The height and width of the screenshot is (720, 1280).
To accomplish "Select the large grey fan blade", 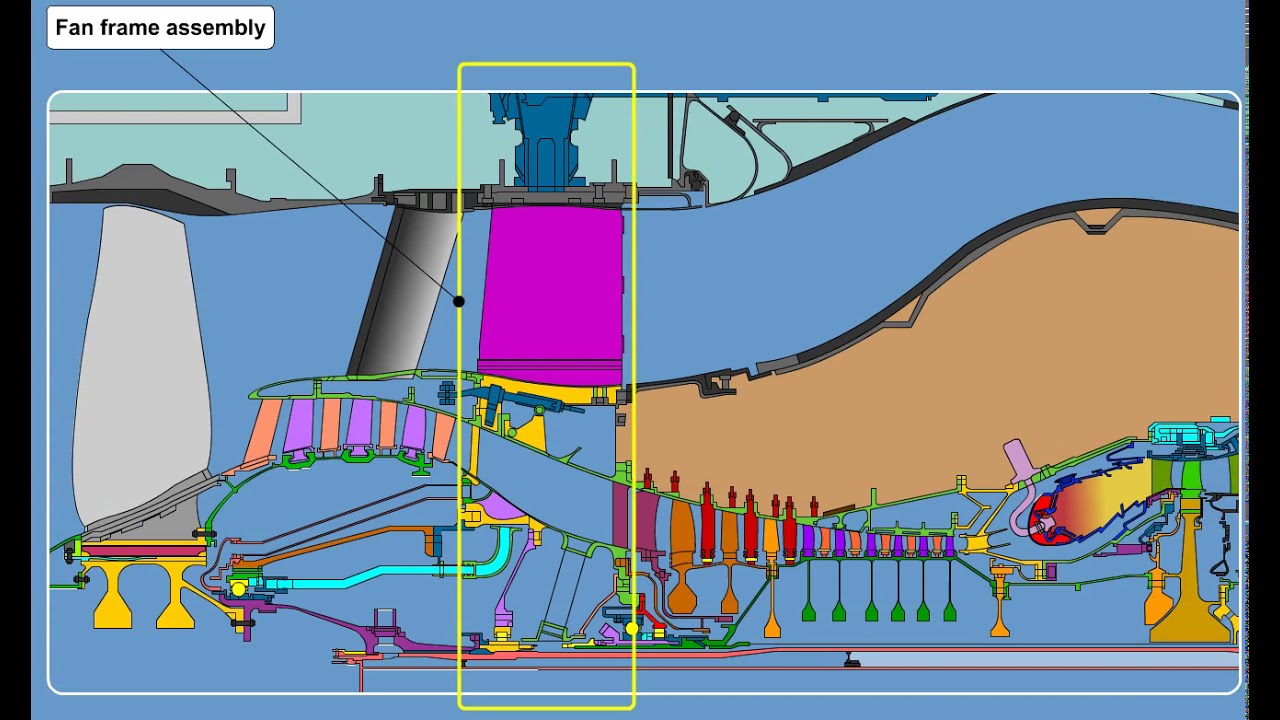I will [x=140, y=368].
